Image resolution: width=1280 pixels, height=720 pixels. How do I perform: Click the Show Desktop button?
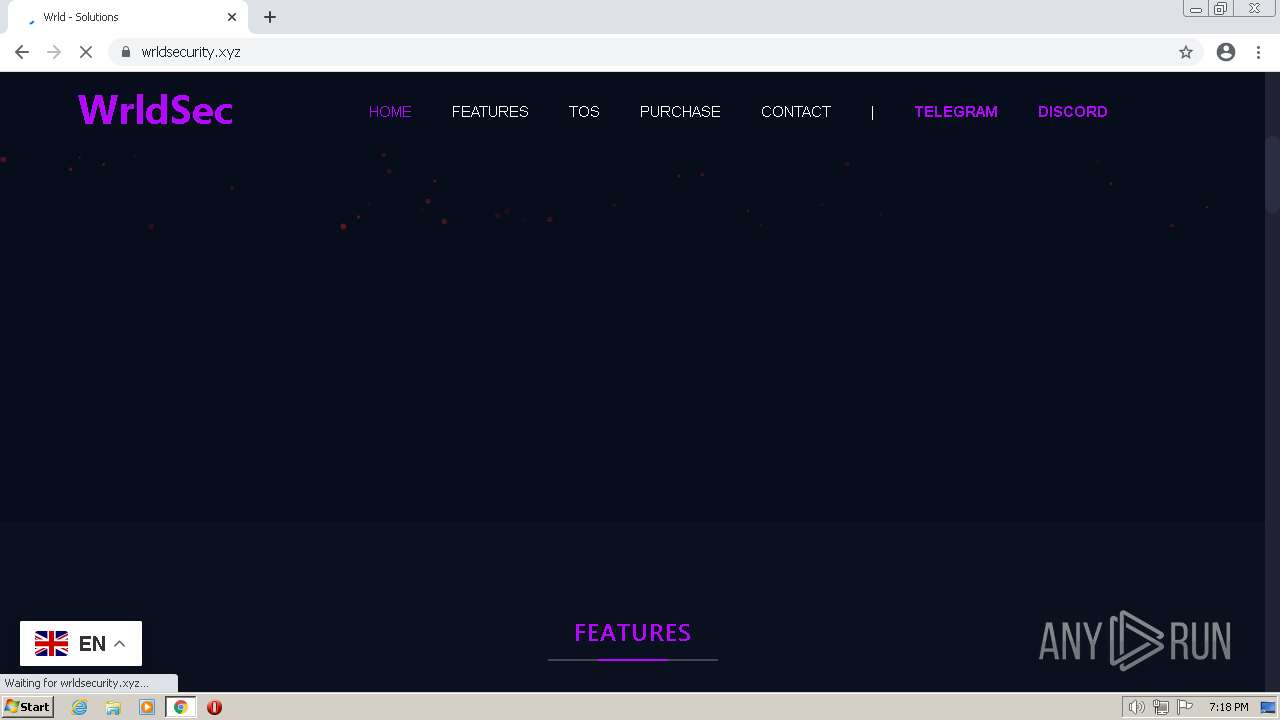pyautogui.click(x=1268, y=707)
